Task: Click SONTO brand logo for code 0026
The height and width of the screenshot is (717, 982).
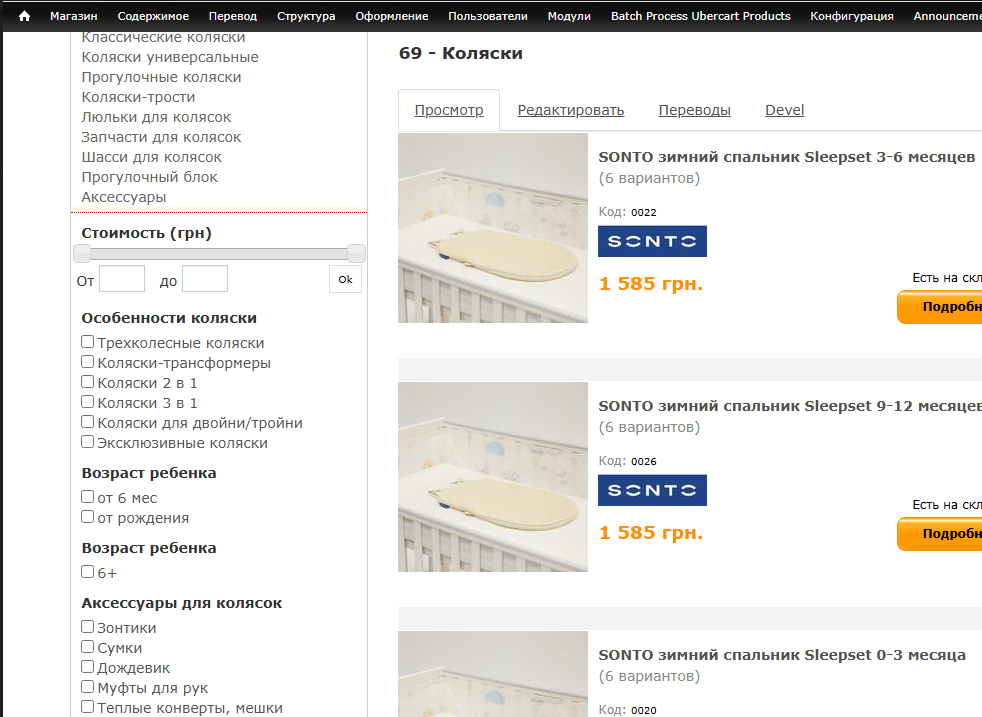Action: click(x=652, y=490)
